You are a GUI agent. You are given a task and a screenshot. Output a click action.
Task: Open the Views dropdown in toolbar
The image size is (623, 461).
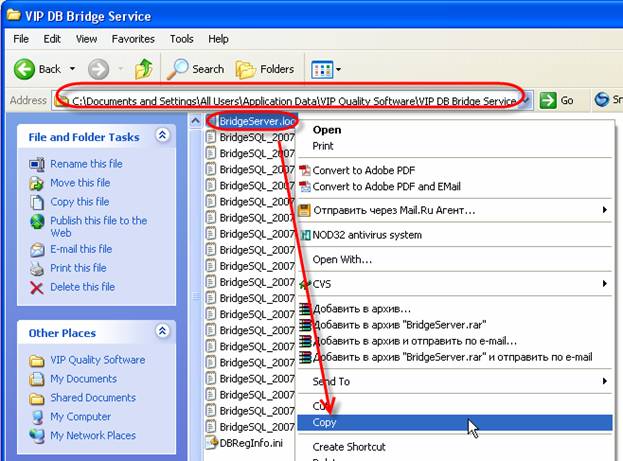pyautogui.click(x=326, y=69)
